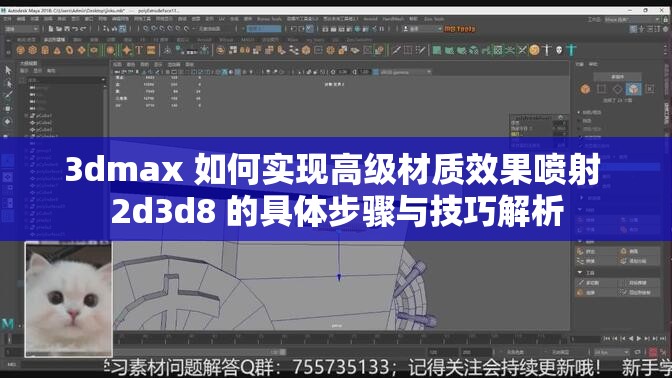Click the 多切割 multi-cut button
This screenshot has width=672, height=378.
coord(596,283)
